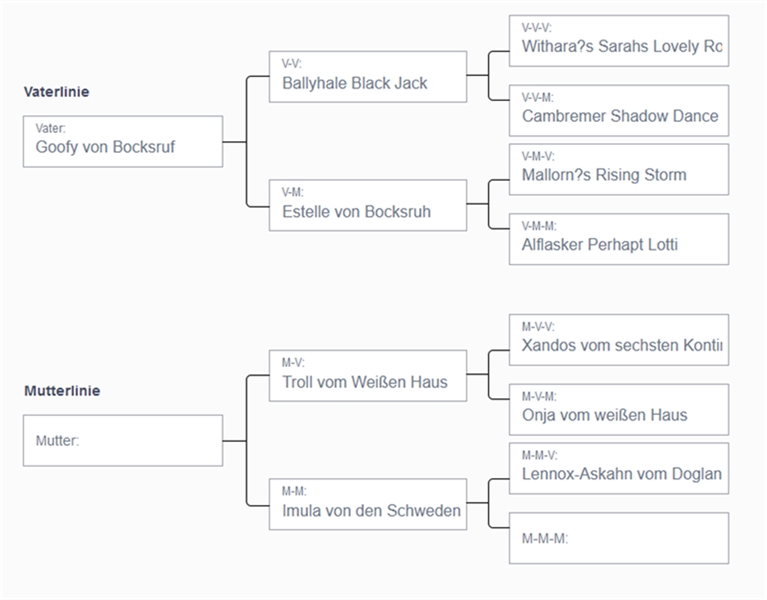The height and width of the screenshot is (600, 767).
Task: Select the Ballyhale Black Jack entry
Action: (x=367, y=77)
